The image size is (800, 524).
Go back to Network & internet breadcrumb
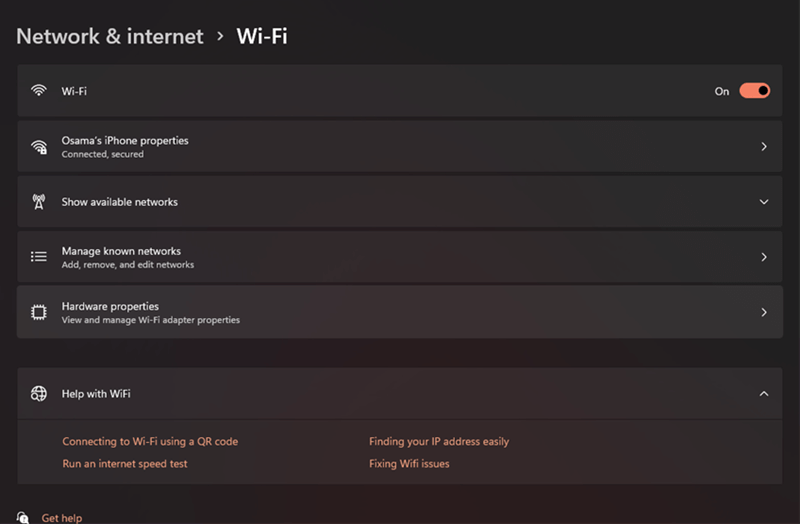110,37
